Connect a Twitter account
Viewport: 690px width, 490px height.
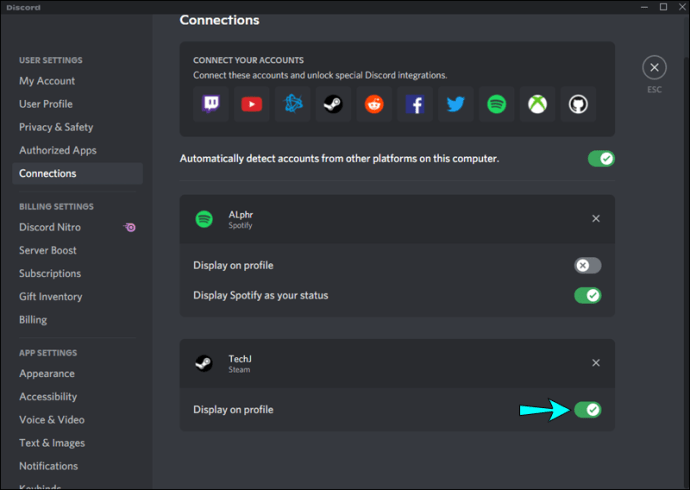click(456, 103)
